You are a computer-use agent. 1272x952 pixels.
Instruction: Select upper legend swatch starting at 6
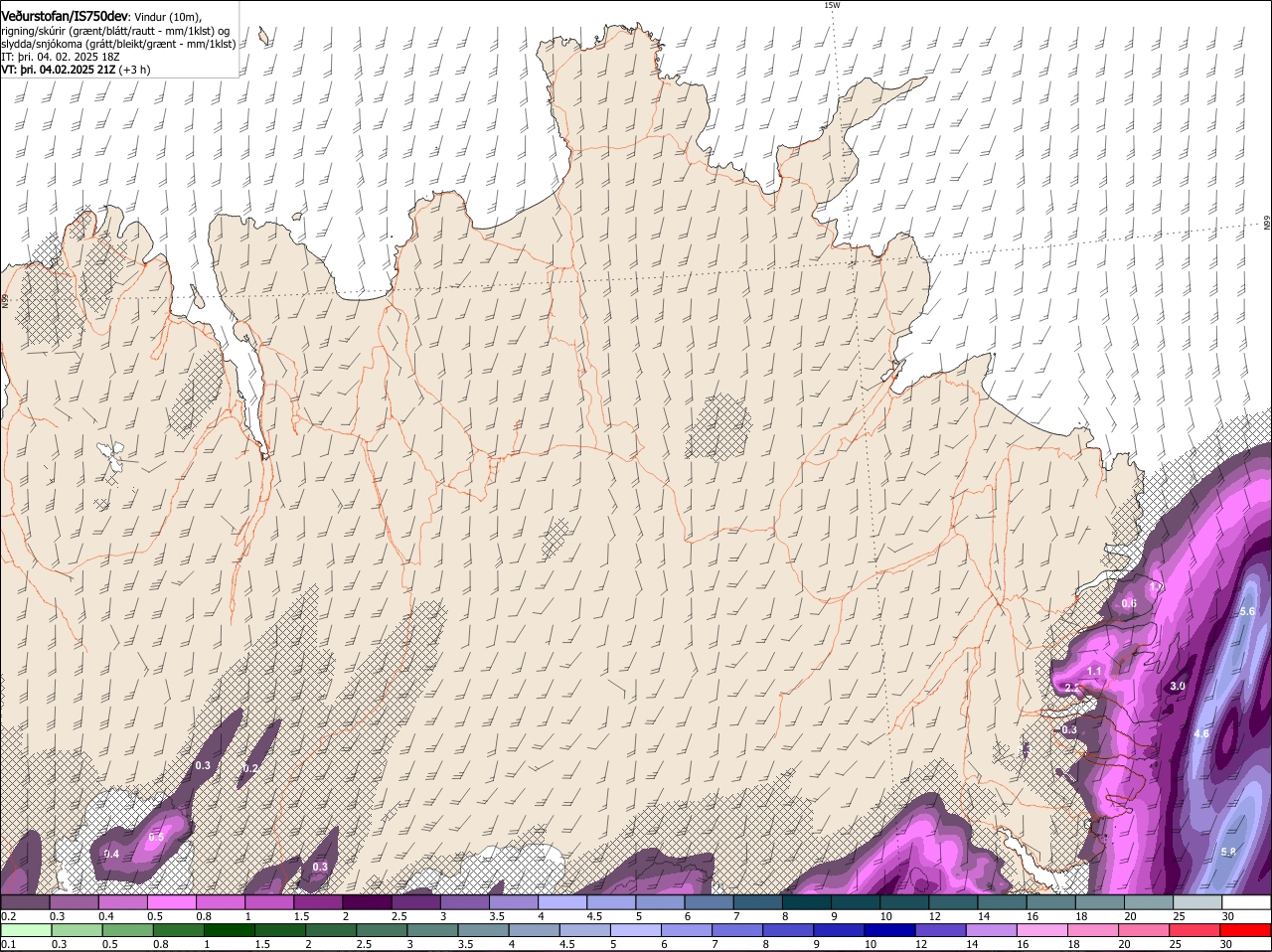[711, 902]
